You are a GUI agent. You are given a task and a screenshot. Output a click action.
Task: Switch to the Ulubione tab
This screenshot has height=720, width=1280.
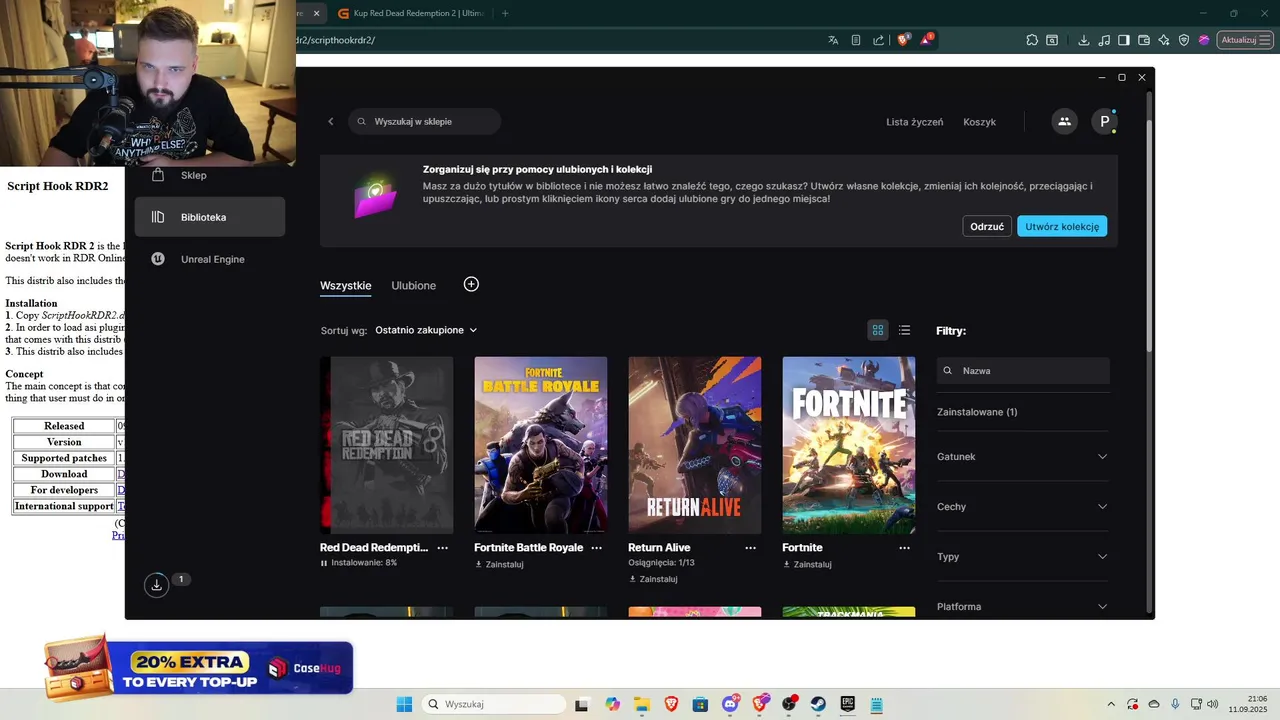[x=414, y=285]
